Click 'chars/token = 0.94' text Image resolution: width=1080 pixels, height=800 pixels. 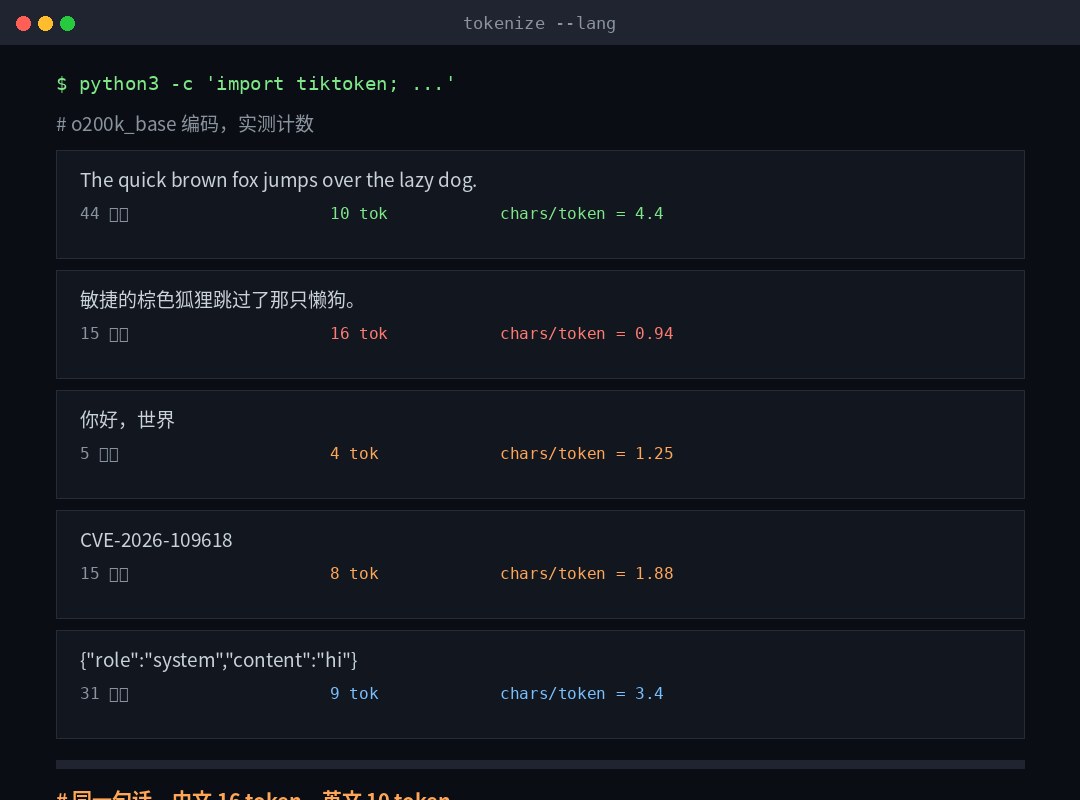click(587, 334)
